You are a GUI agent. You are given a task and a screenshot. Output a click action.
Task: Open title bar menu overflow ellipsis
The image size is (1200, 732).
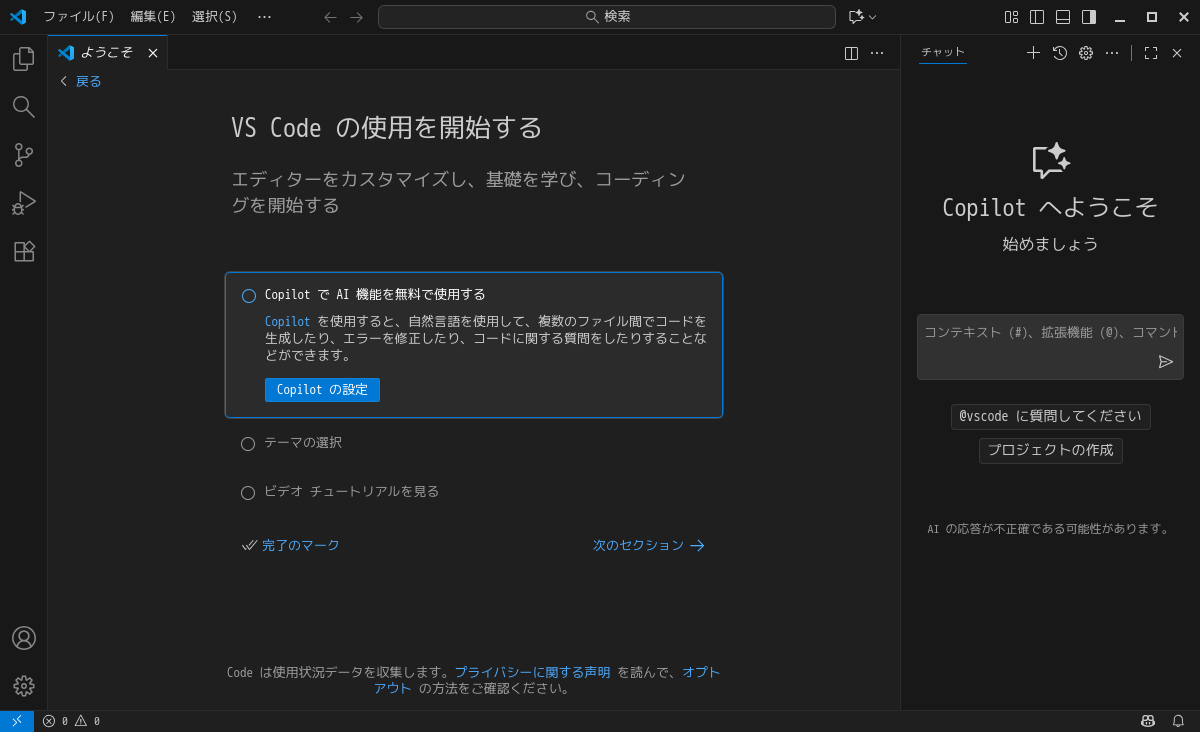click(264, 17)
